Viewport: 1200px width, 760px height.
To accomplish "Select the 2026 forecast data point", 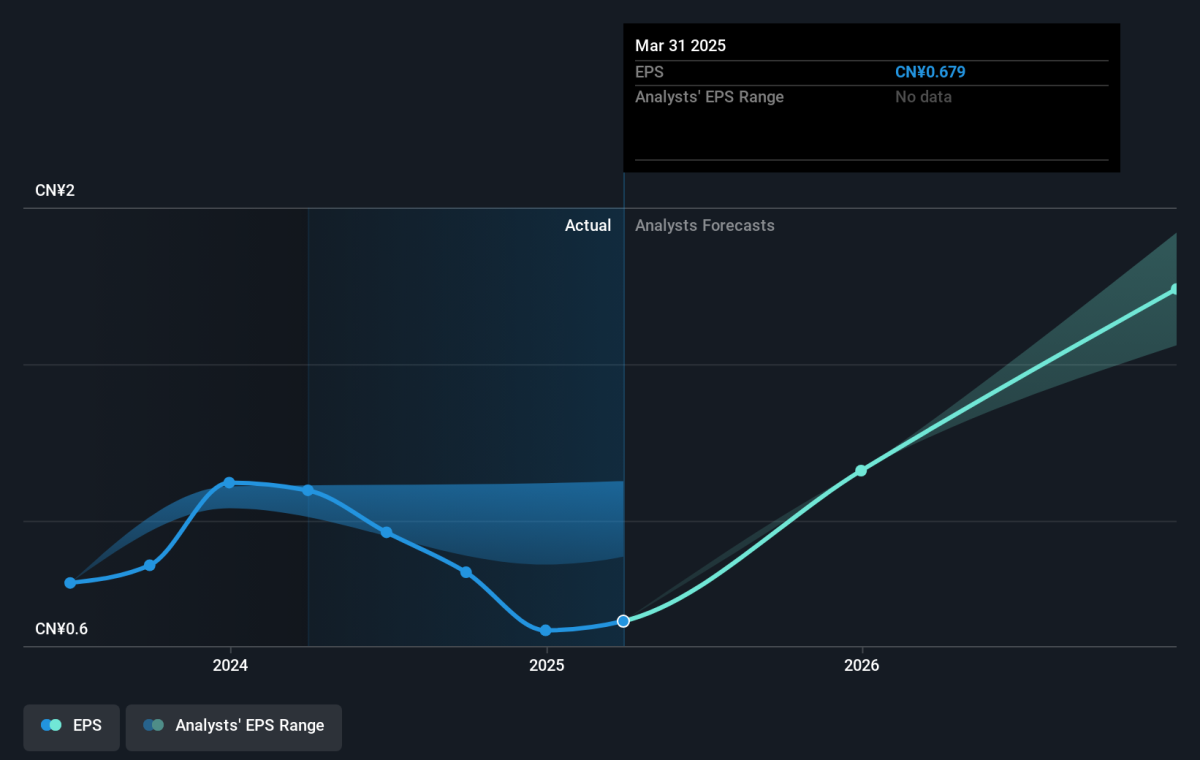I will click(x=861, y=470).
